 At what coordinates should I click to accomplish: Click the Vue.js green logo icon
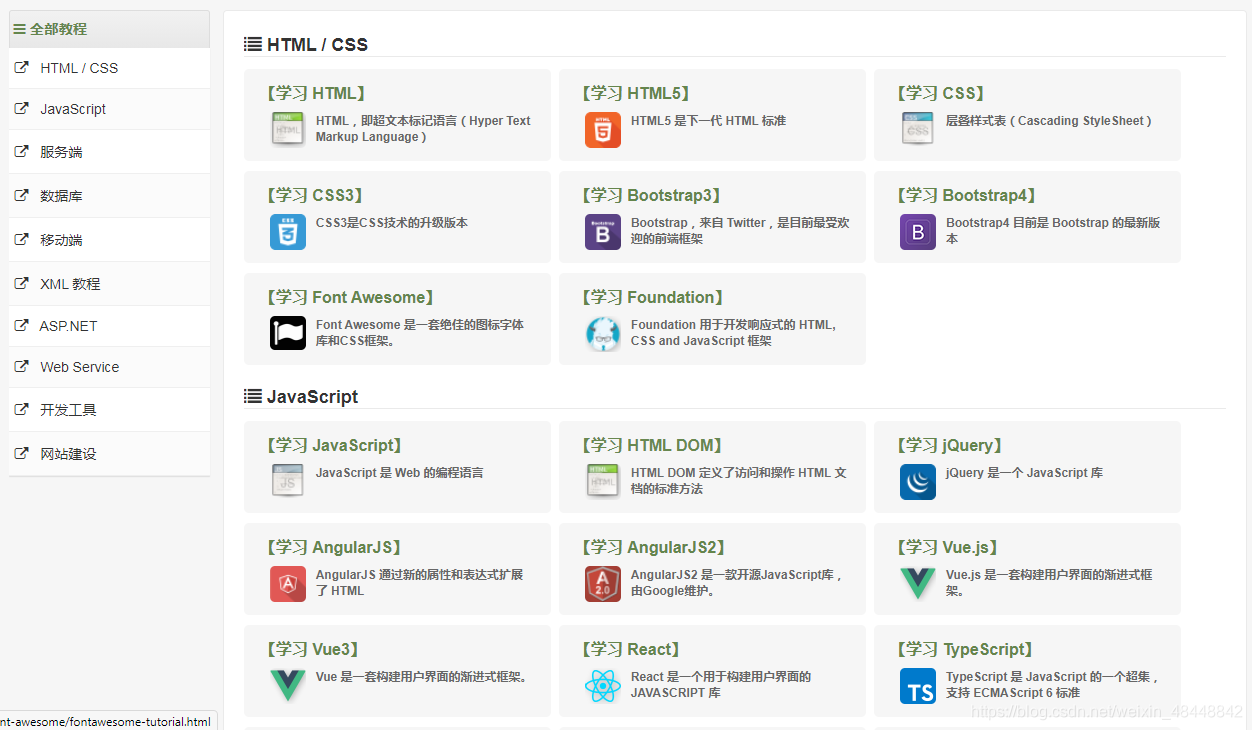[x=918, y=584]
